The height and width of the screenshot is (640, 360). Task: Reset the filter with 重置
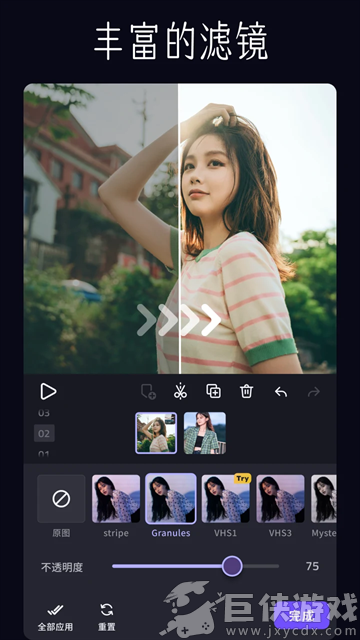tap(107, 617)
